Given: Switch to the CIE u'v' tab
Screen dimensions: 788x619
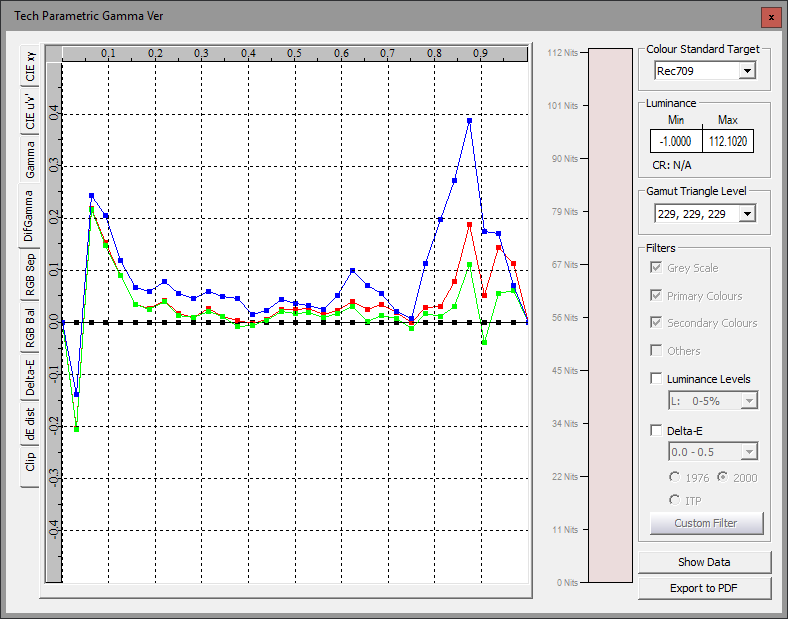Looking at the screenshot, I should [x=30, y=111].
